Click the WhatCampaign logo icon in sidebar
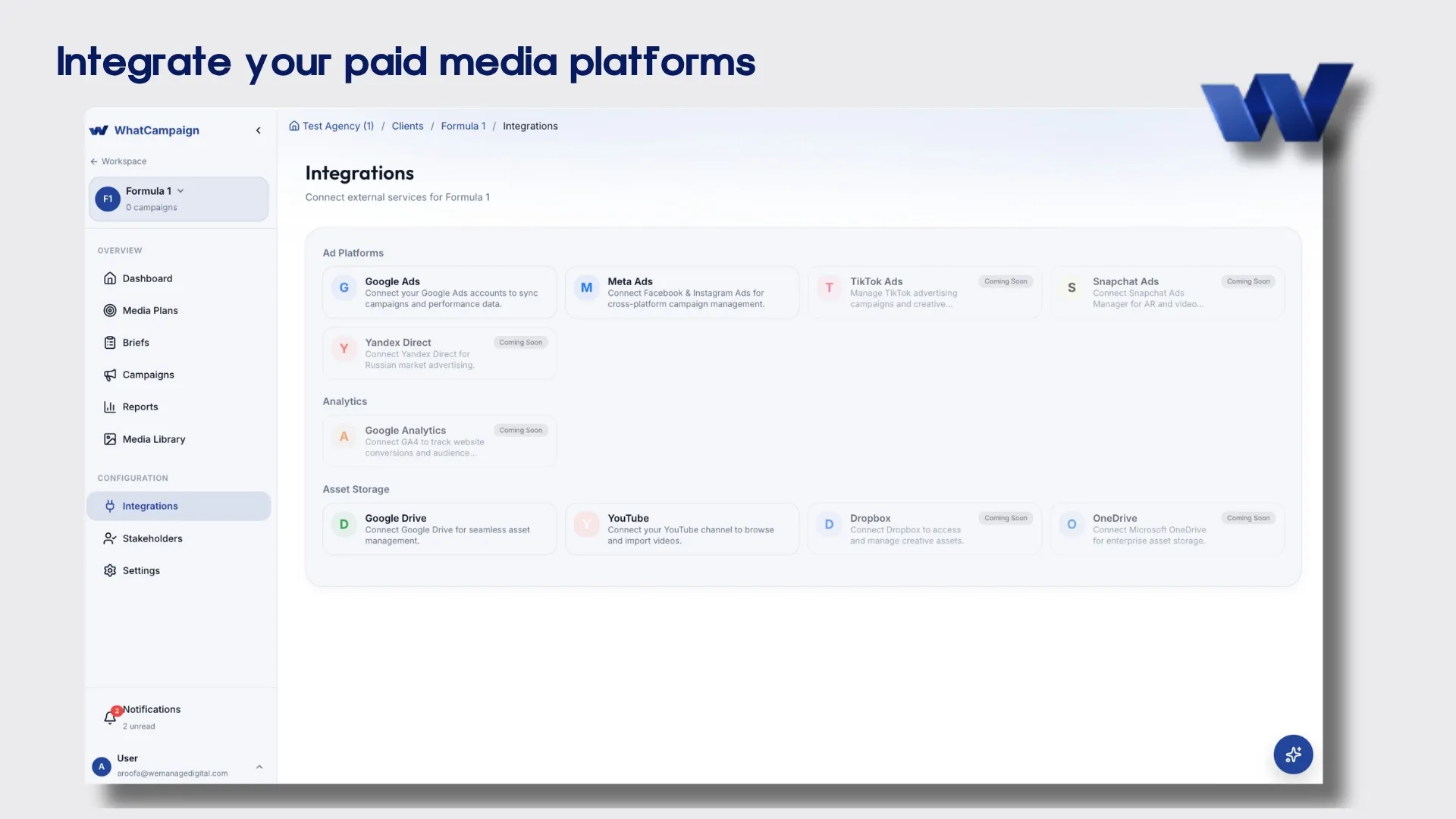This screenshot has height=819, width=1456. pos(99,130)
